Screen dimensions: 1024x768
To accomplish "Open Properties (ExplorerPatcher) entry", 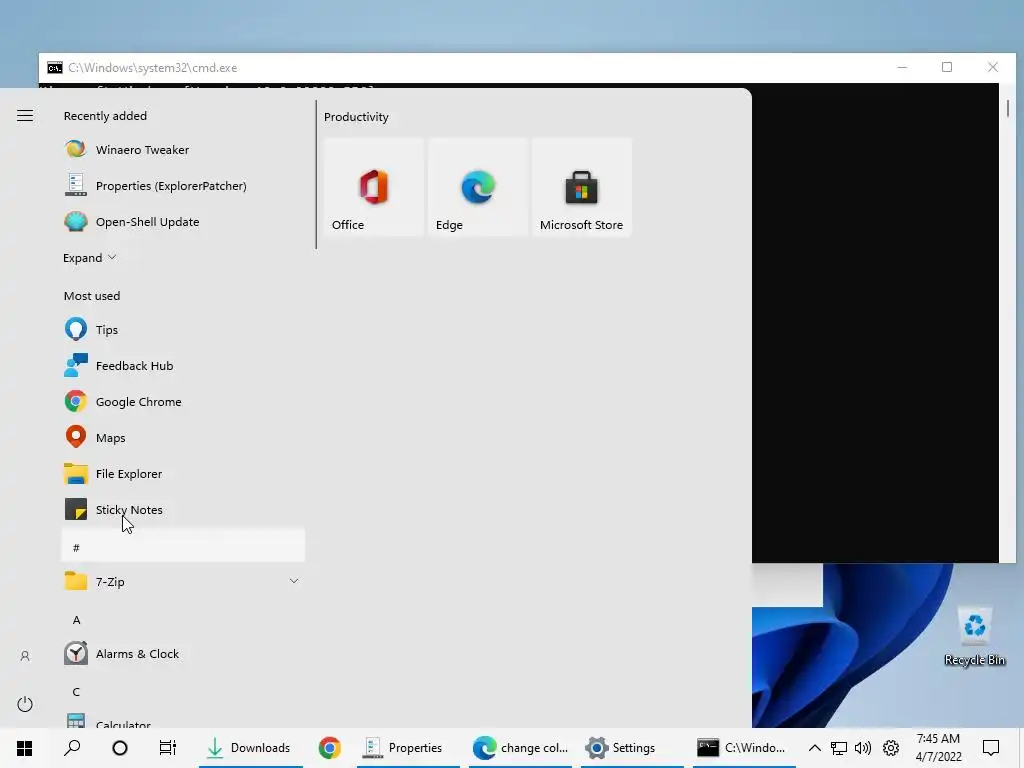I will [183, 185].
